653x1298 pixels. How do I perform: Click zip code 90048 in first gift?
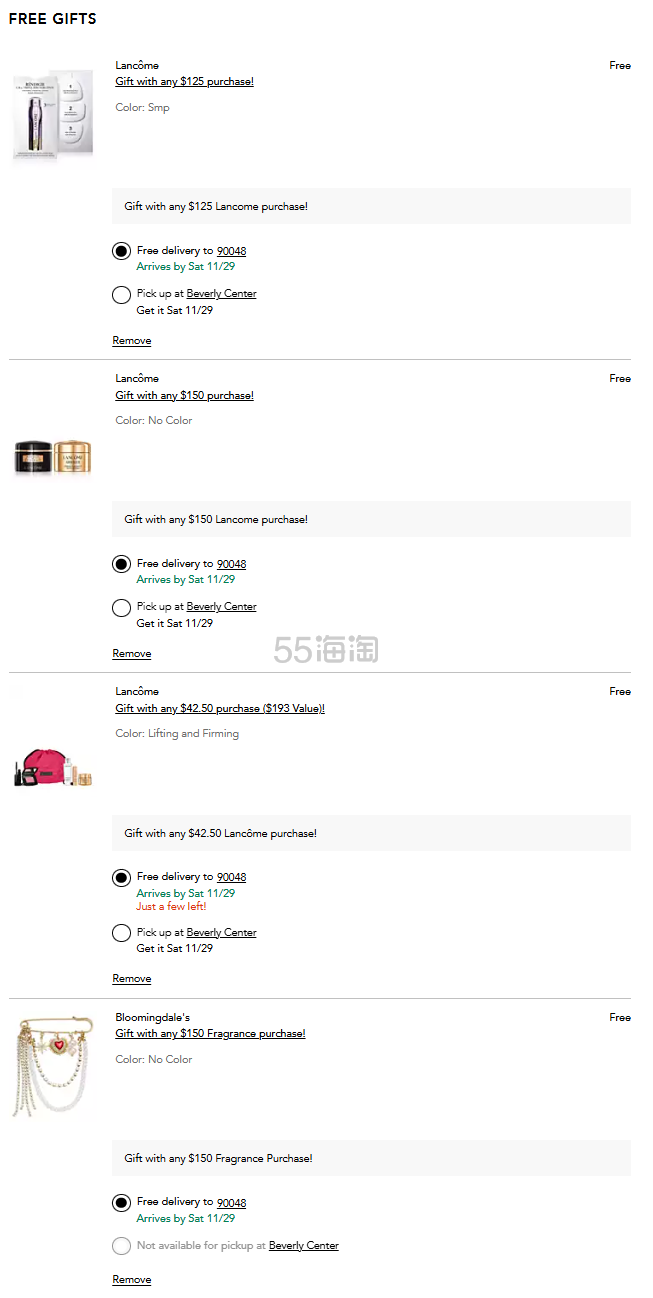click(x=231, y=251)
